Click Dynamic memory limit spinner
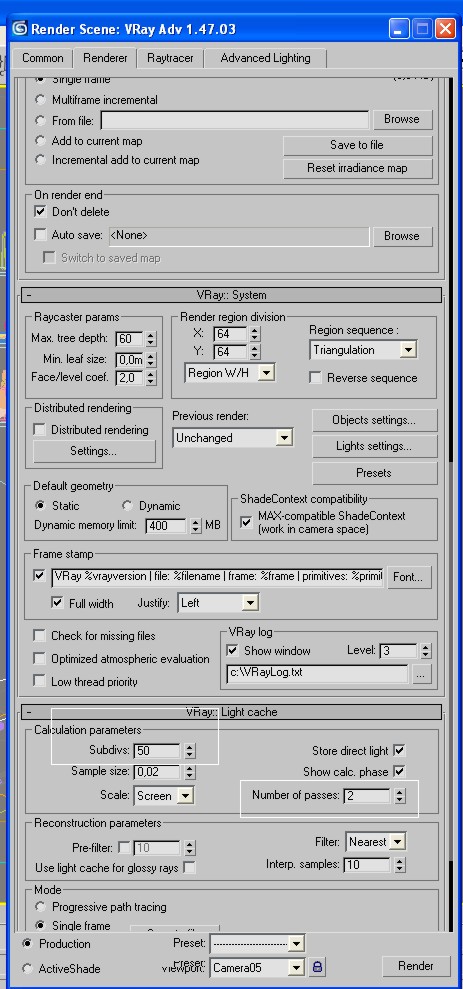Image resolution: width=463 pixels, height=989 pixels. (196, 525)
